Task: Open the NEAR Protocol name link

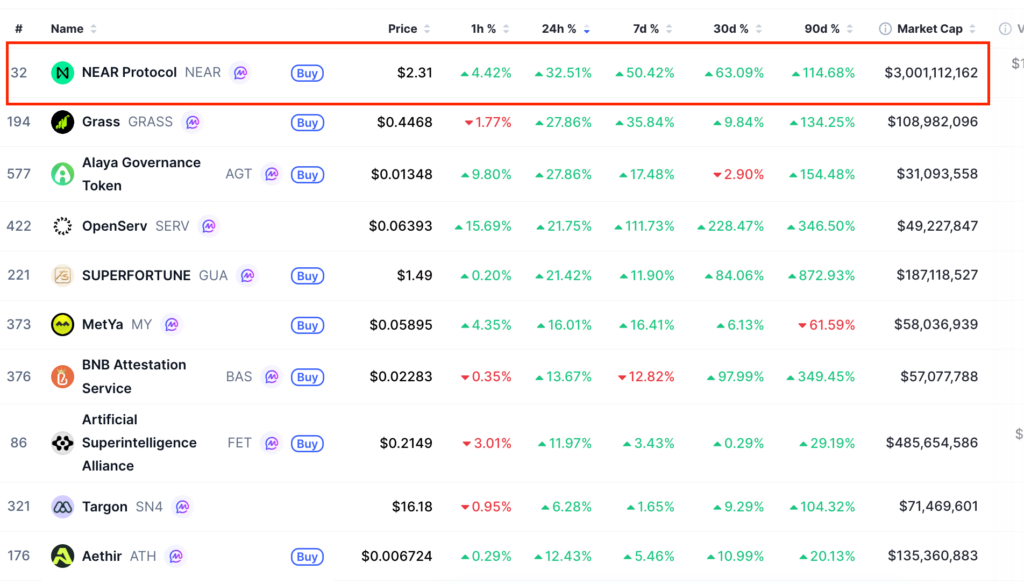Action: tap(129, 73)
